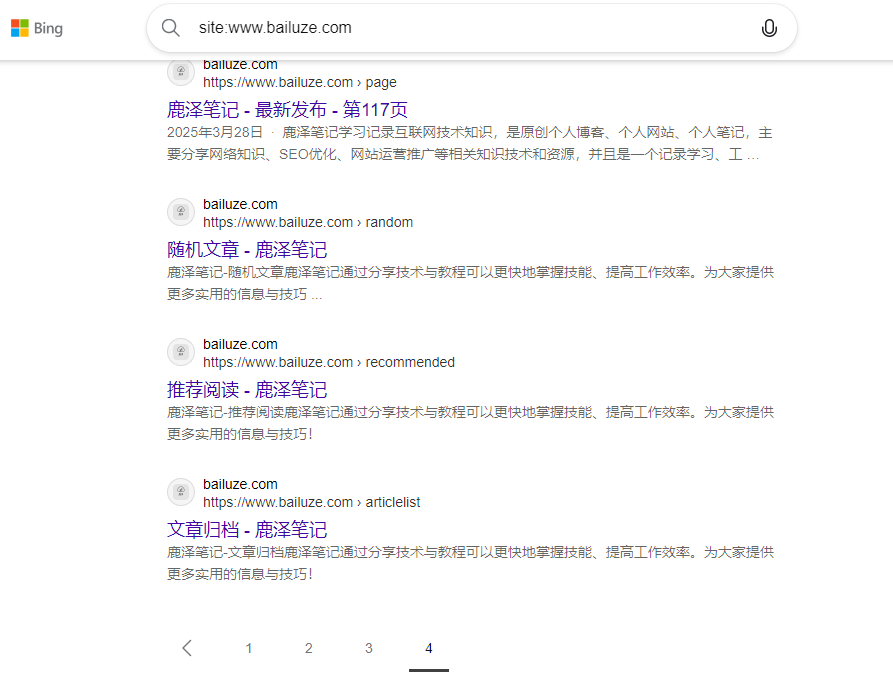Select pagination page 2
The height and width of the screenshot is (682, 893).
[x=308, y=648]
